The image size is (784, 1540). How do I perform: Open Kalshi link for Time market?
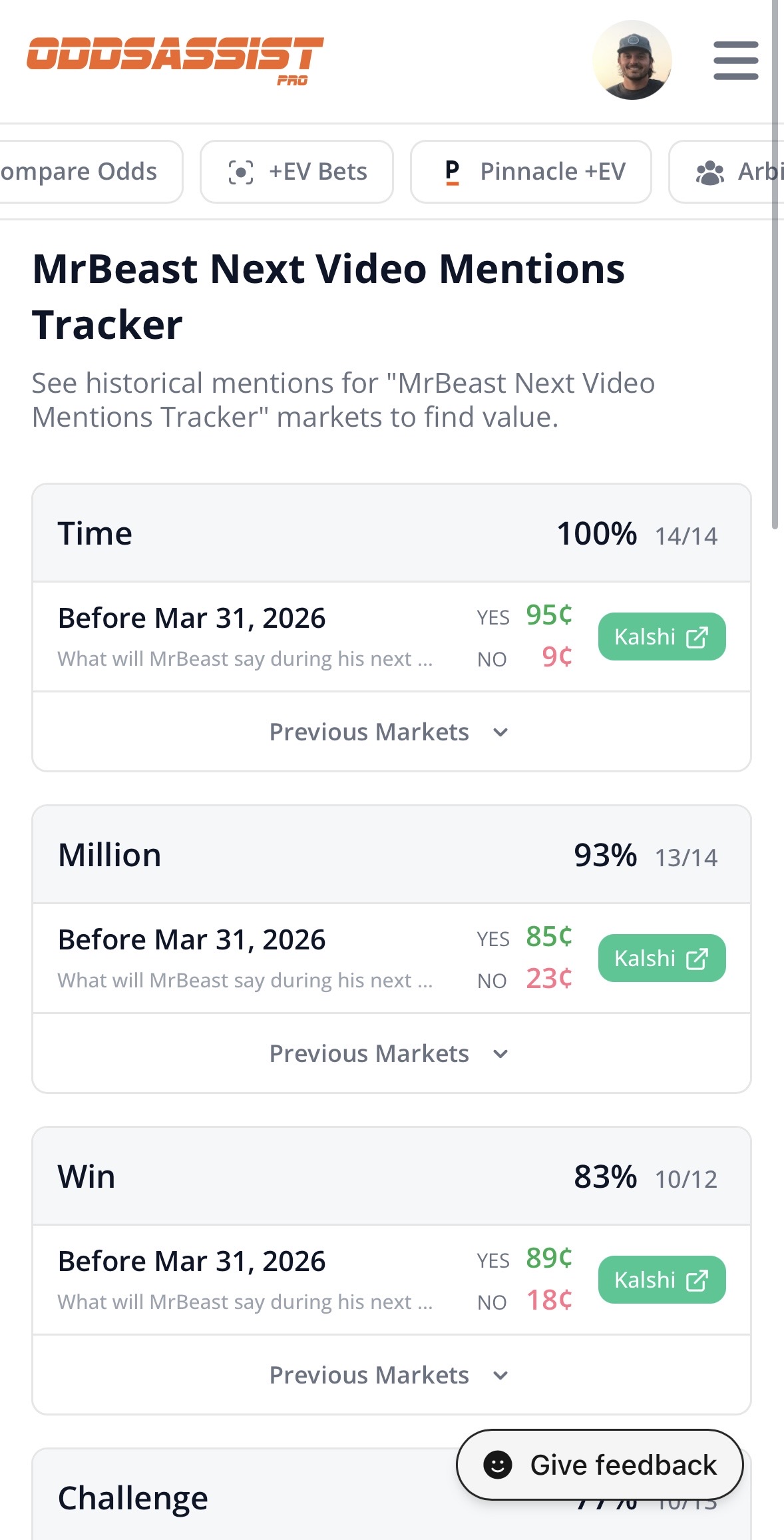point(662,637)
